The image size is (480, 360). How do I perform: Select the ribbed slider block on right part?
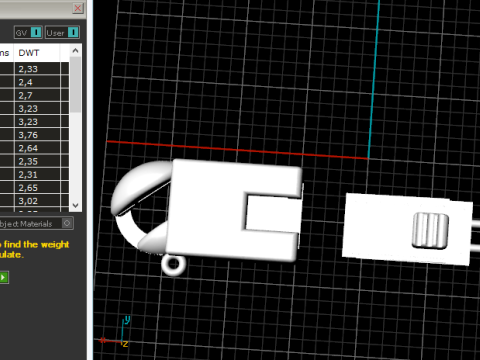430,231
